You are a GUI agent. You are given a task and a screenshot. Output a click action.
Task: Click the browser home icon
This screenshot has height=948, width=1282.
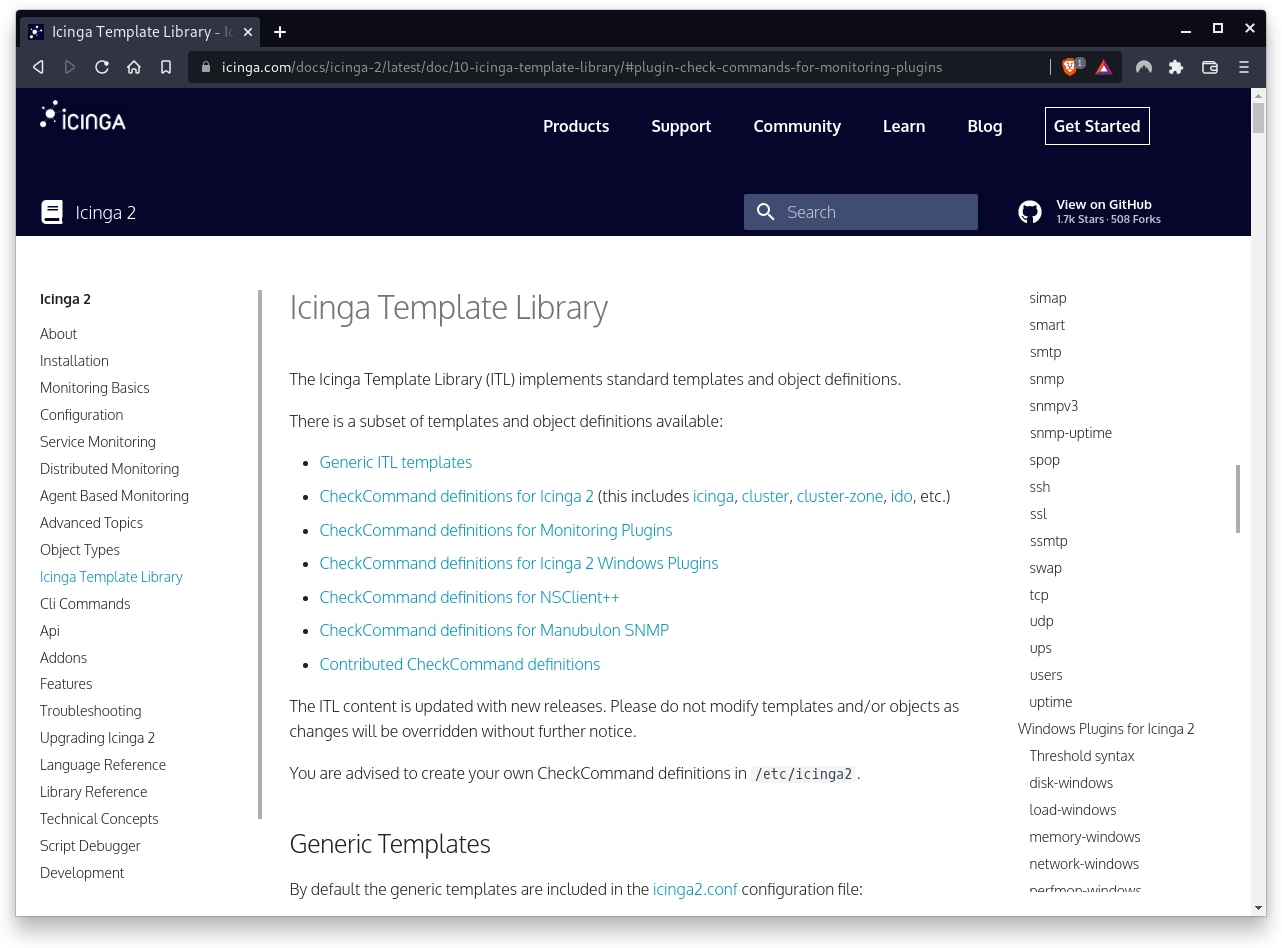[134, 67]
